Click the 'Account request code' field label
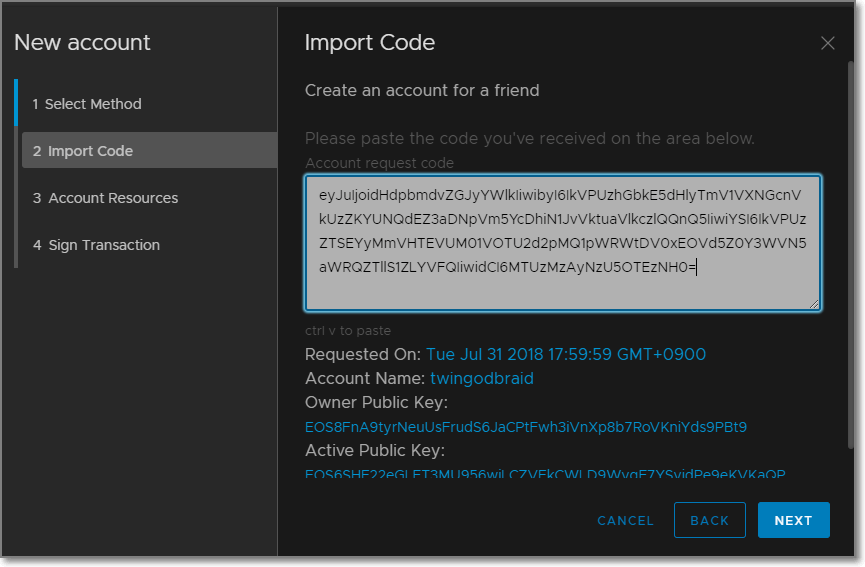Image resolution: width=865 pixels, height=567 pixels. tap(379, 163)
